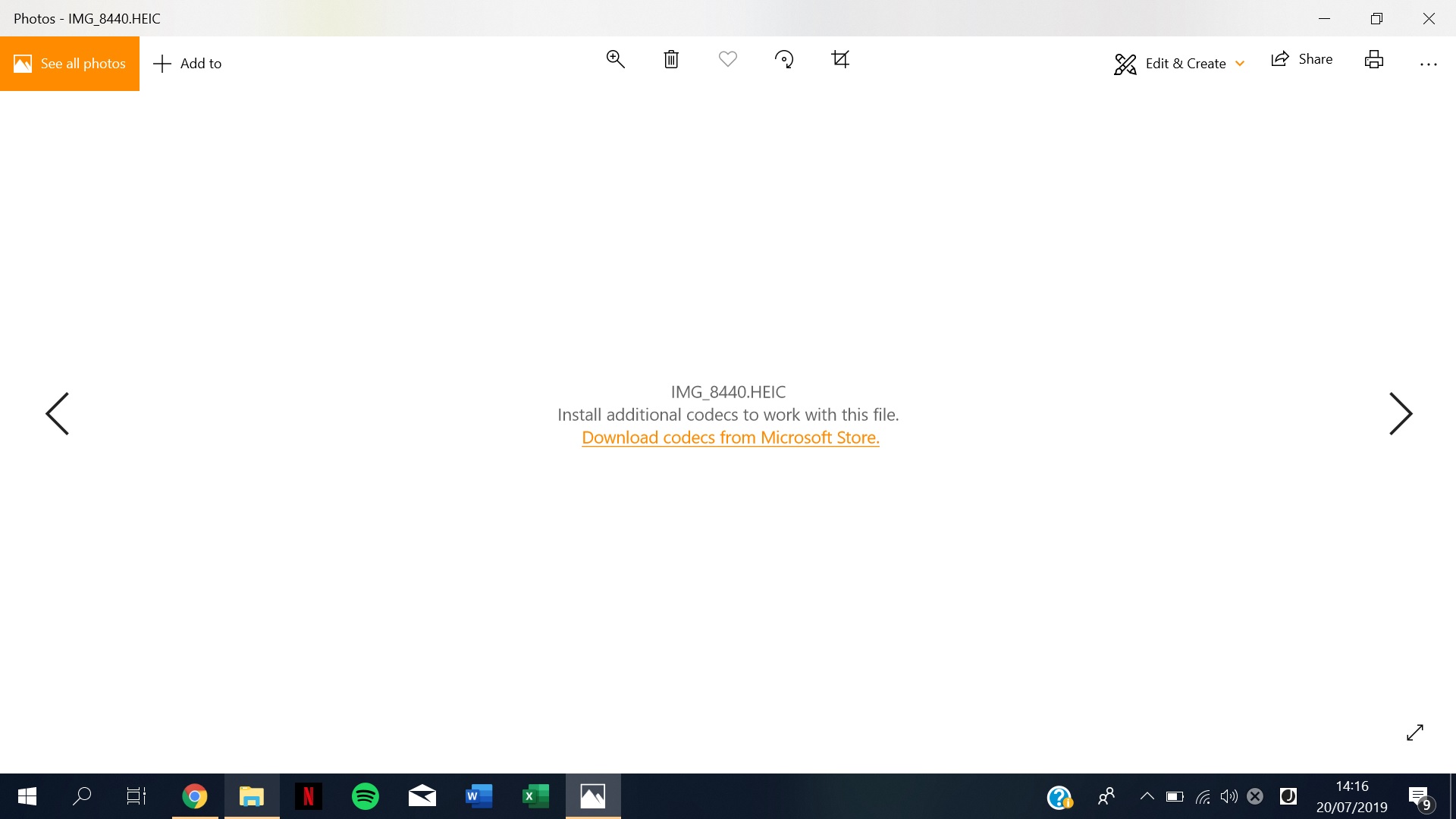Open Spotify from the taskbar

[x=365, y=796]
